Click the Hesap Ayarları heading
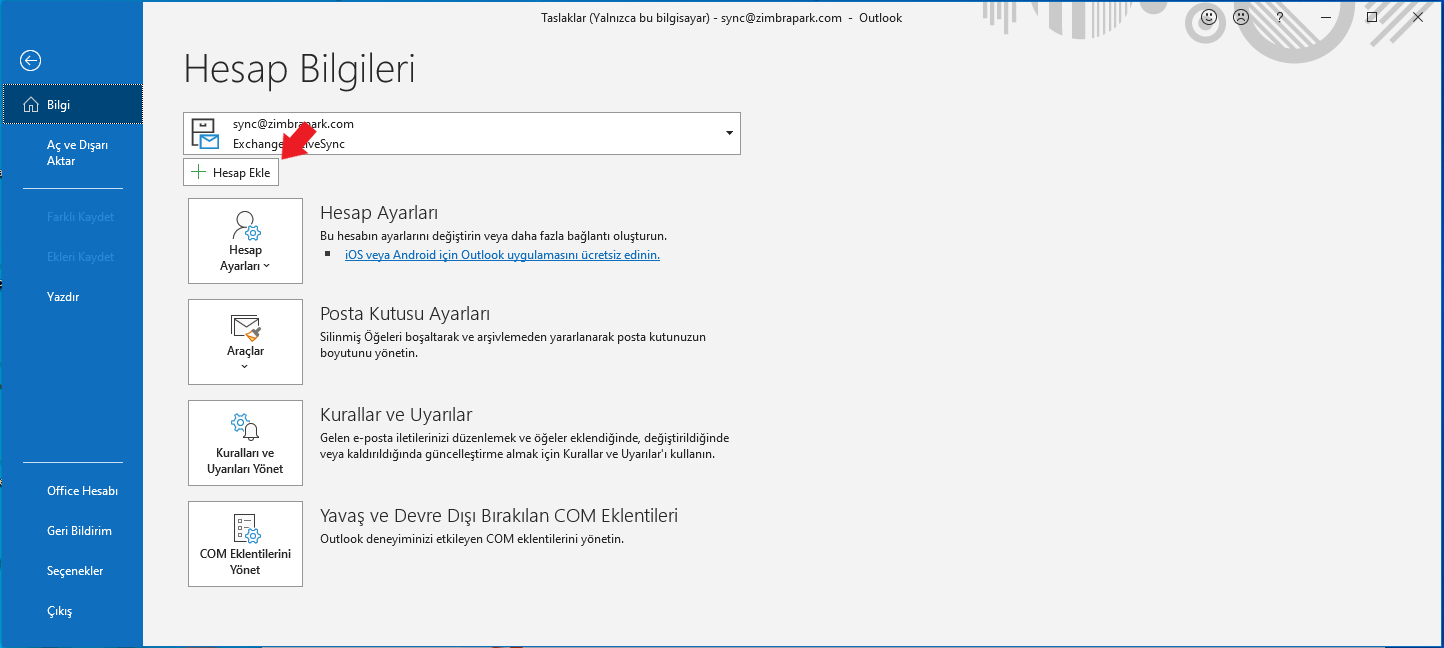The image size is (1444, 648). [x=379, y=213]
